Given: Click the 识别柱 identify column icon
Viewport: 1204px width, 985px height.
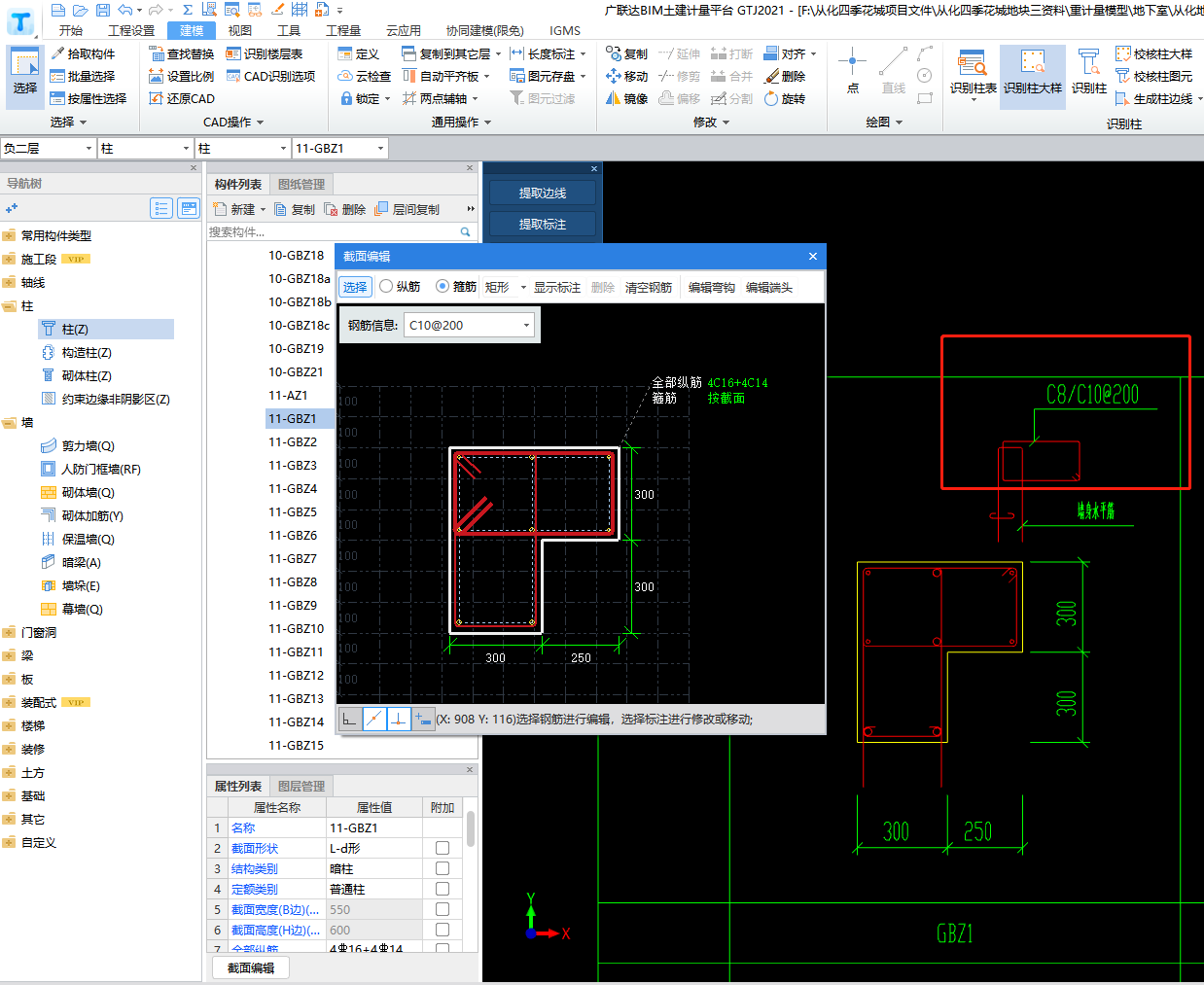Looking at the screenshot, I should [x=1089, y=72].
